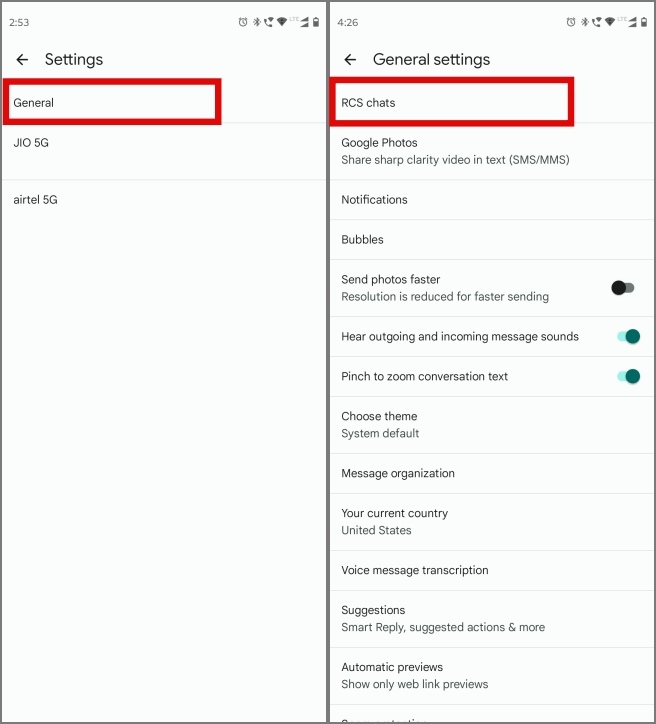
Task: Tap battery icon in left status bar
Action: tap(316, 22)
